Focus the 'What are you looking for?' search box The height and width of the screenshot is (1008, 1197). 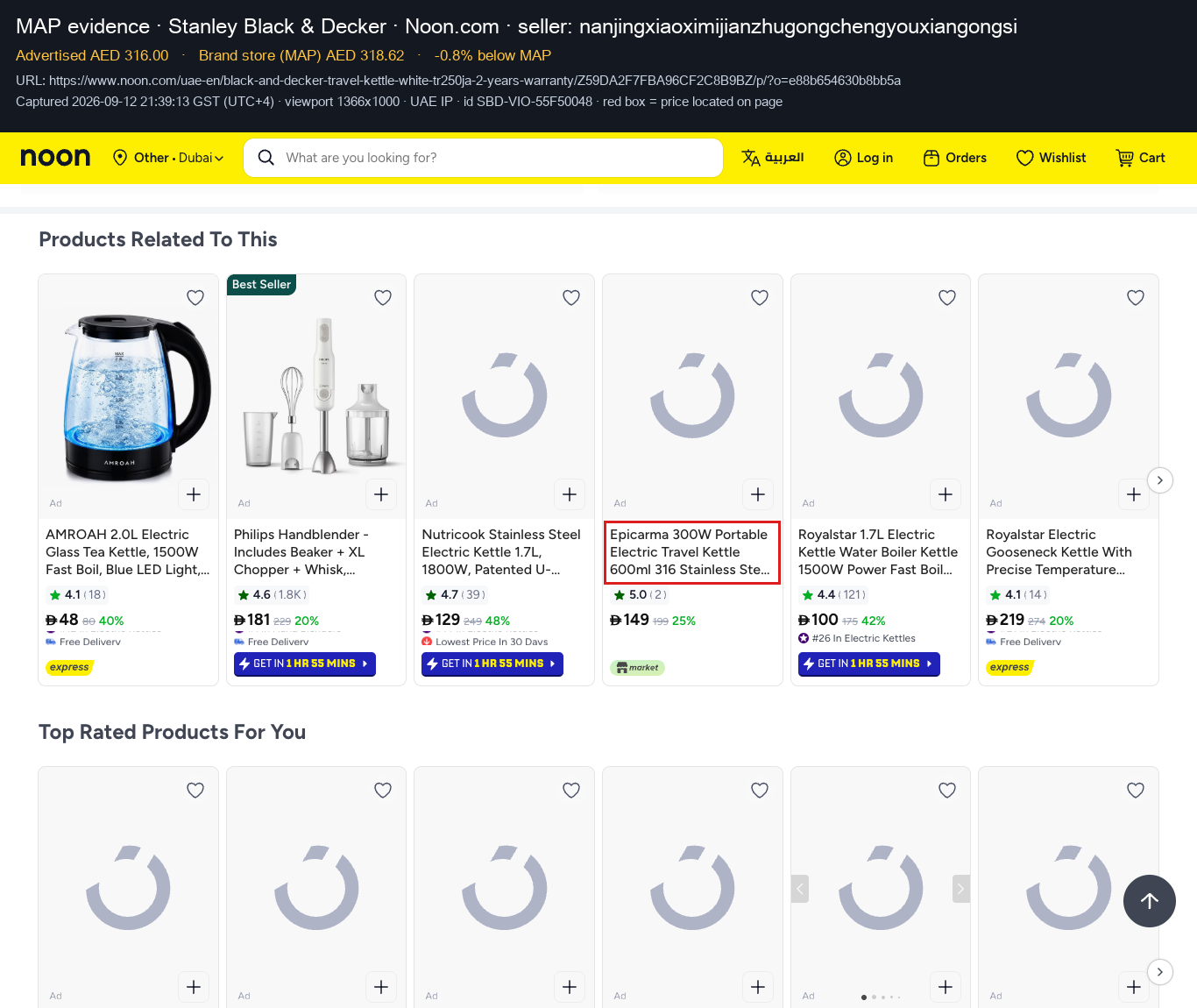coord(483,158)
